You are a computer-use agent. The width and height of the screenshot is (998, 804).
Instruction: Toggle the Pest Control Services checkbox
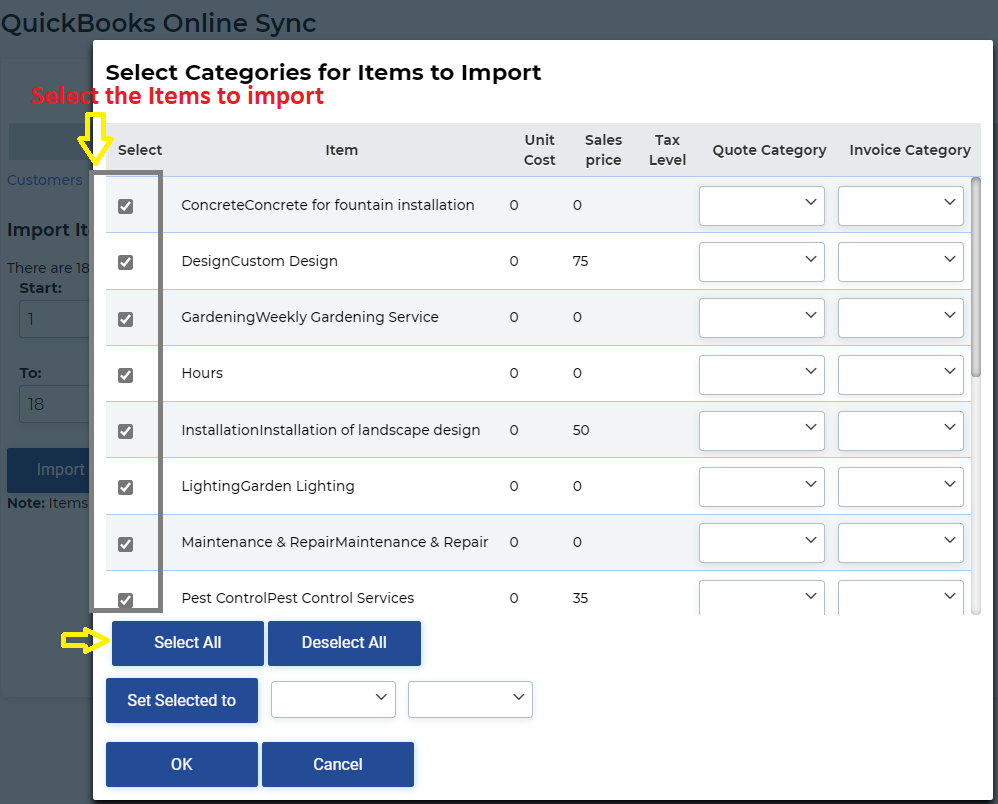[x=125, y=600]
